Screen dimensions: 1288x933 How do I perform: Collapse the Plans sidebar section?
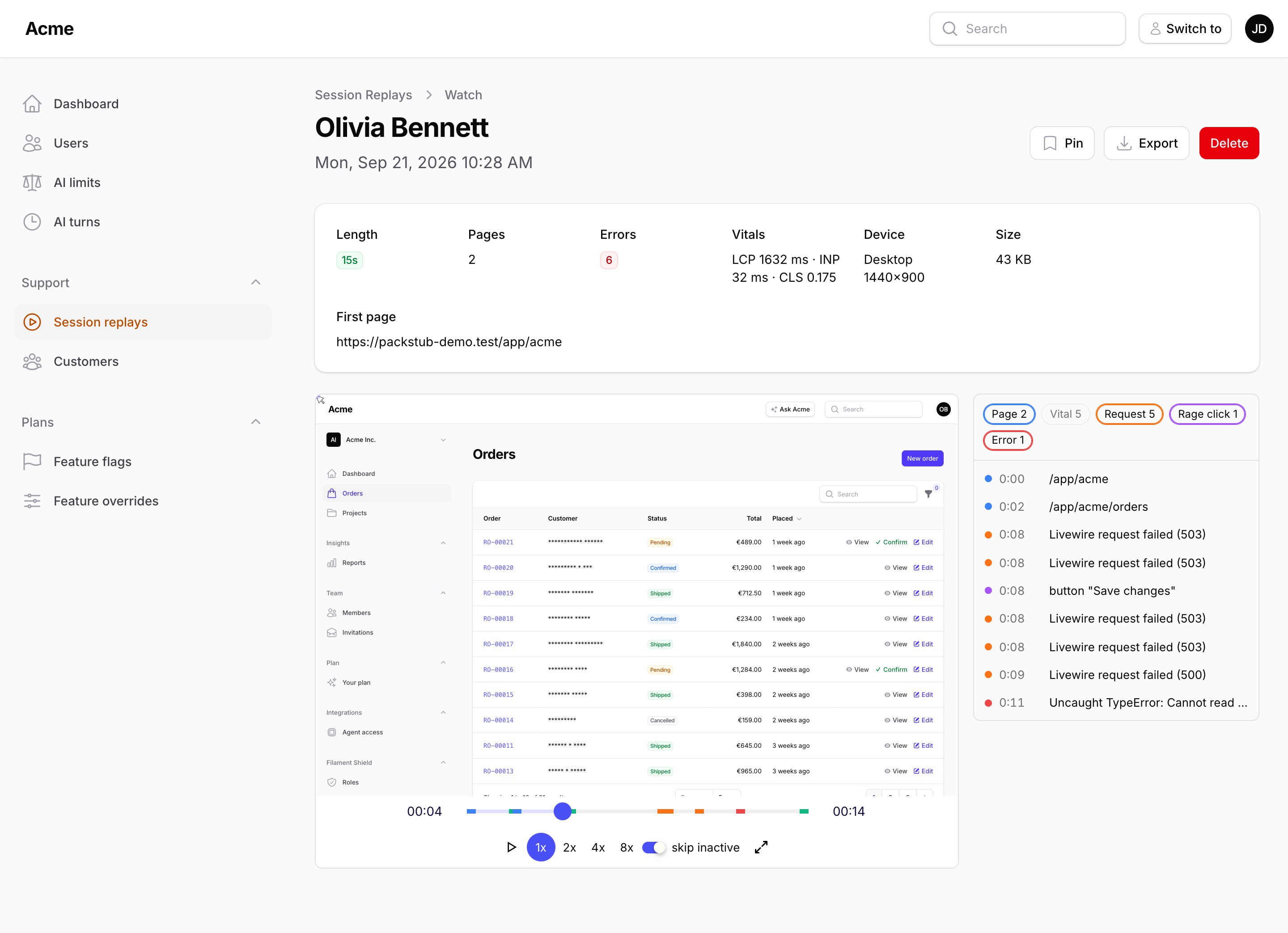255,422
